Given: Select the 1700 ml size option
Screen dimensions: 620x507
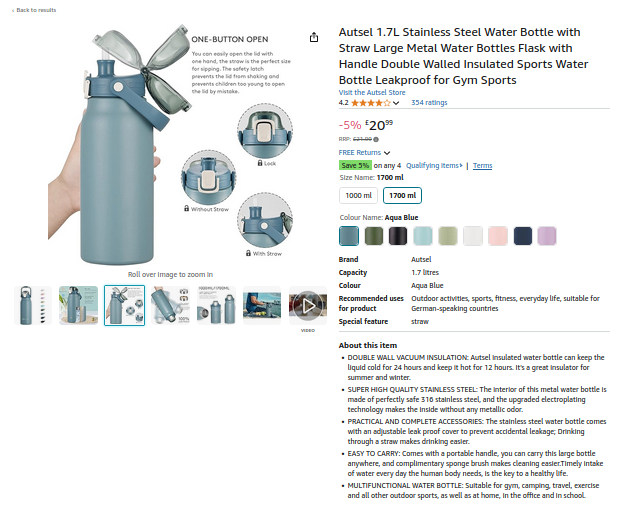Looking at the screenshot, I should tap(402, 195).
